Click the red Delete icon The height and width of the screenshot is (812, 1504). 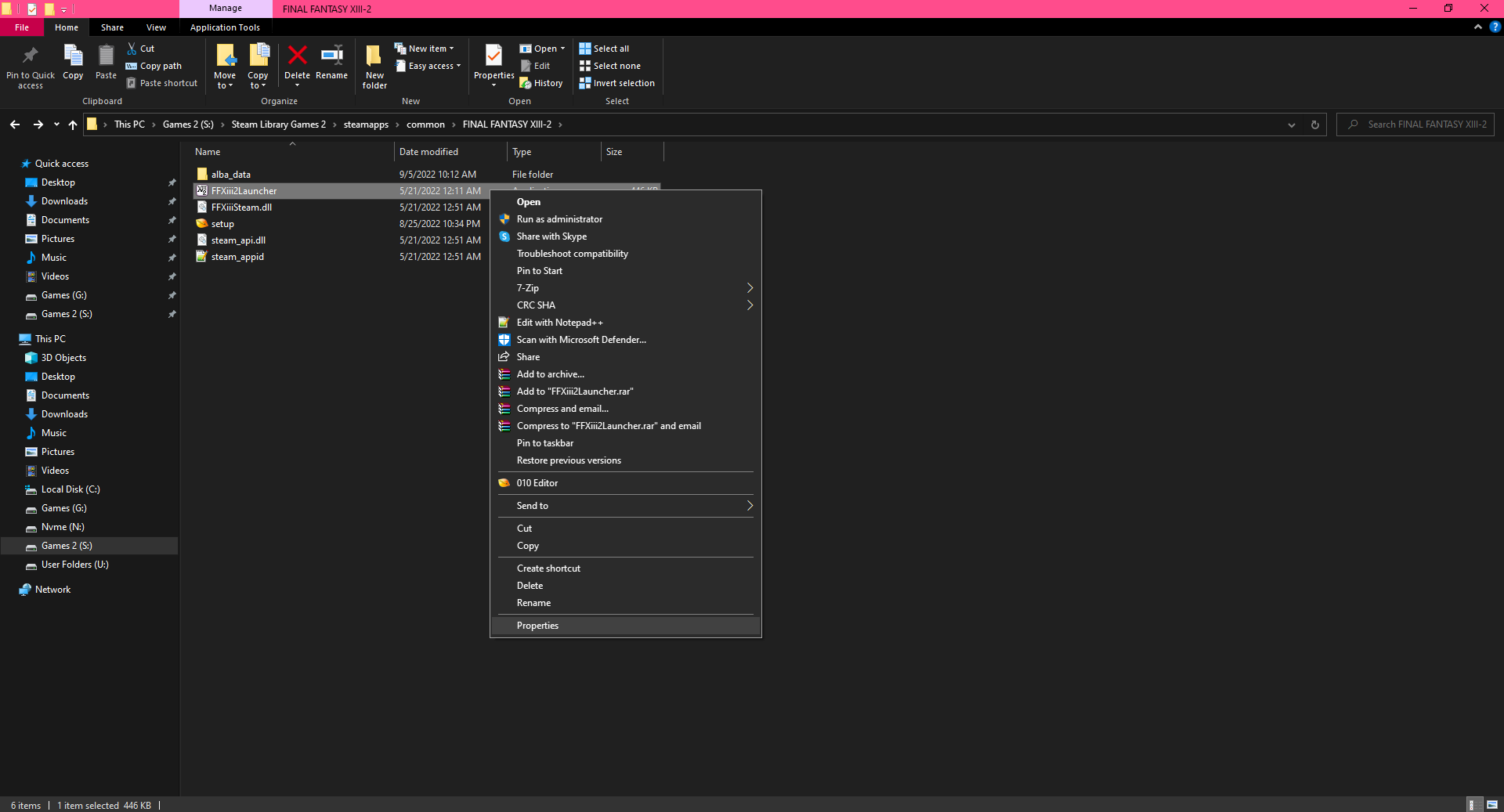pyautogui.click(x=297, y=56)
